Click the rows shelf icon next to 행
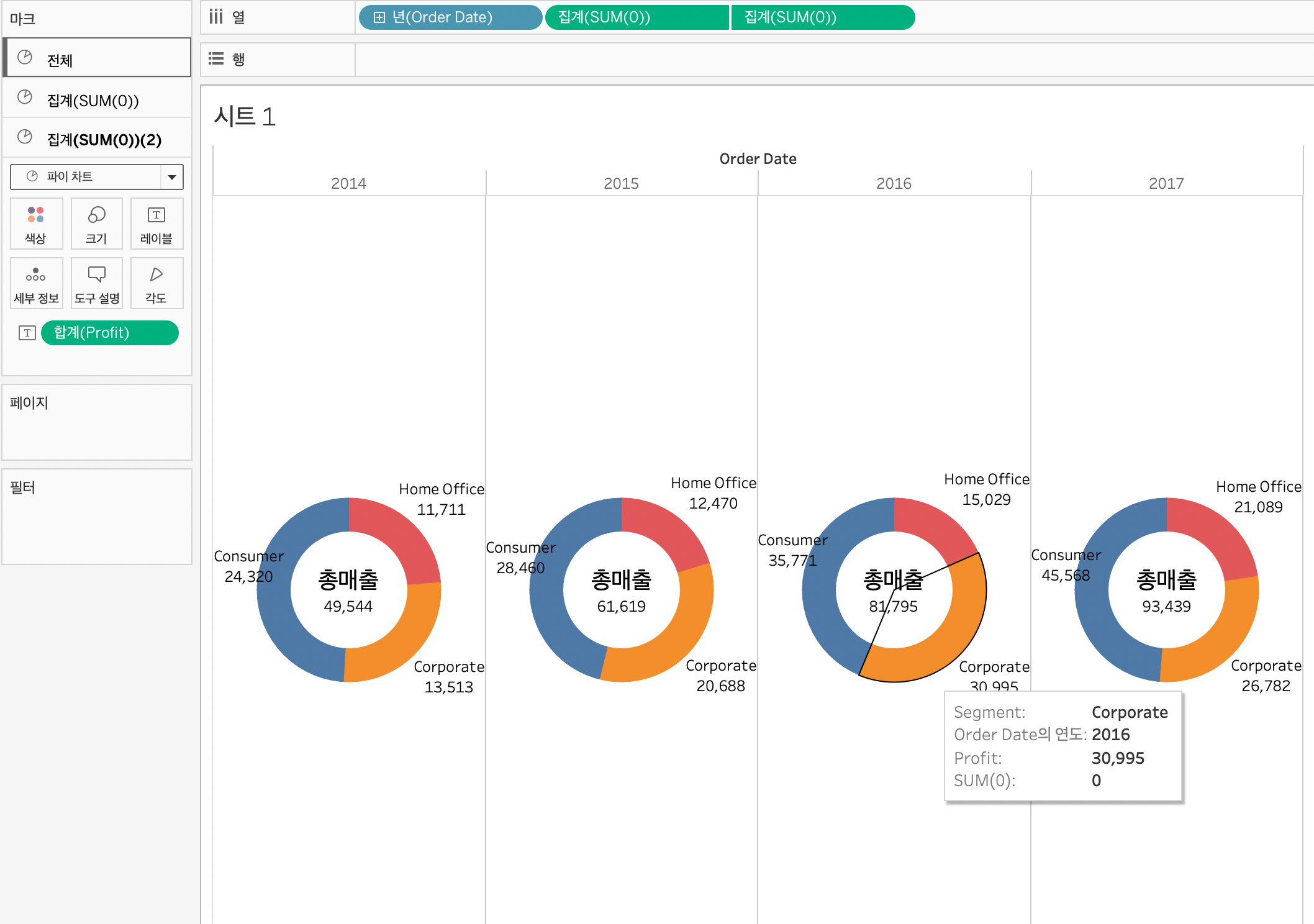The image size is (1314, 924). click(215, 59)
